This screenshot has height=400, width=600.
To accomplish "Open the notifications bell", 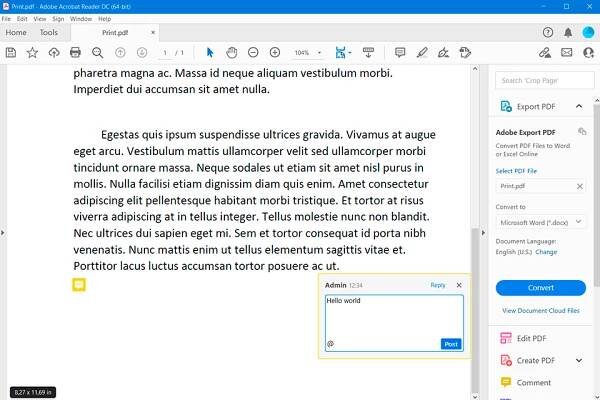I will (x=568, y=33).
